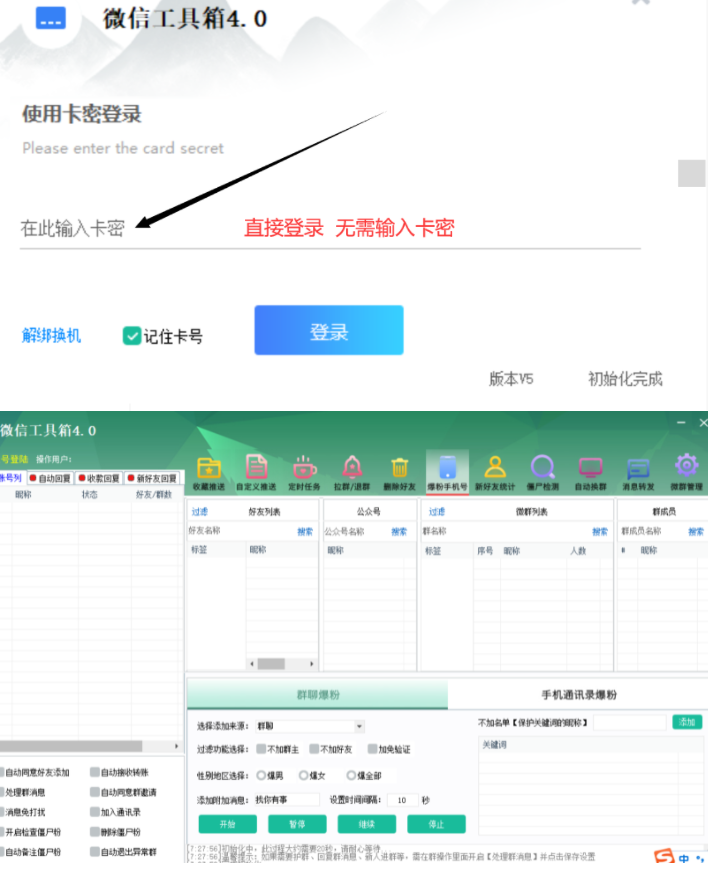Screen dimensions: 708x871
Task: Switch to 手机通讯录爆粉 tab
Action: click(x=578, y=695)
